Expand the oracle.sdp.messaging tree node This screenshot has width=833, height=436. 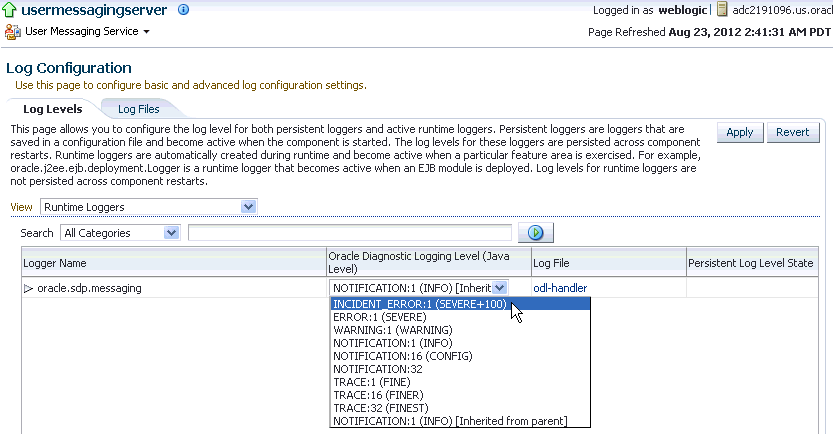click(28, 288)
